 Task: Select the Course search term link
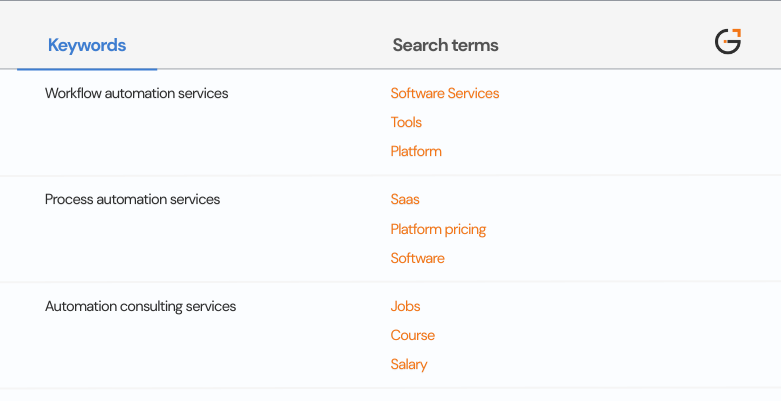pos(412,335)
